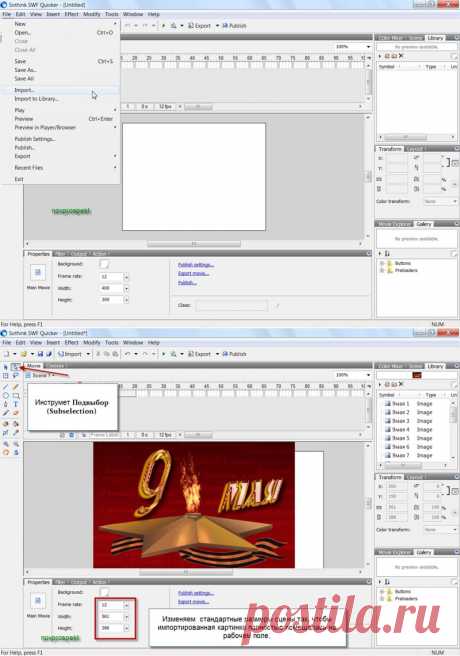Click the Copy toolbar icon
Image resolution: width=460 pixels, height=656 pixels.
click(106, 354)
